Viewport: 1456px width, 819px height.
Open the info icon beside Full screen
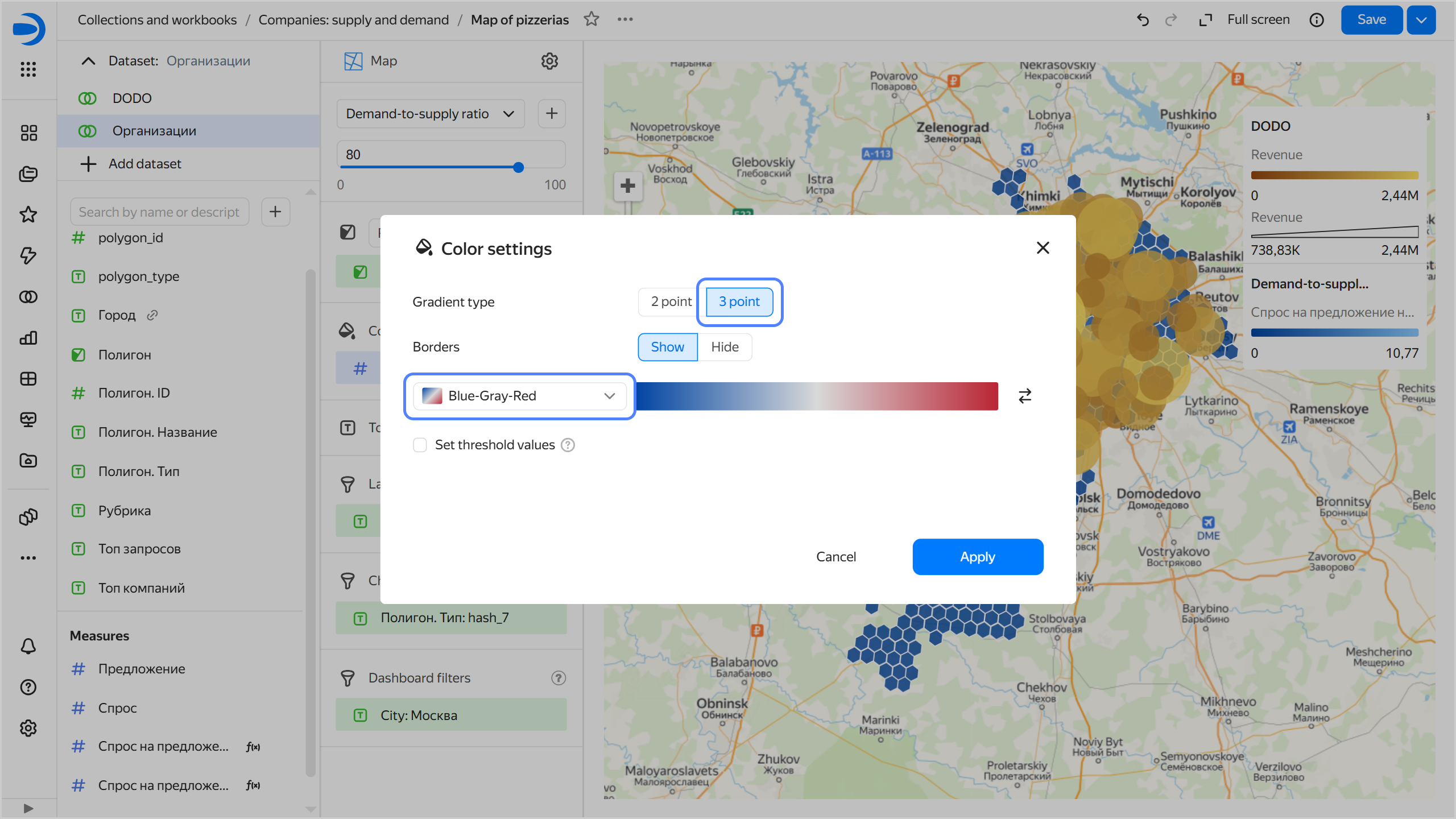coord(1317,20)
